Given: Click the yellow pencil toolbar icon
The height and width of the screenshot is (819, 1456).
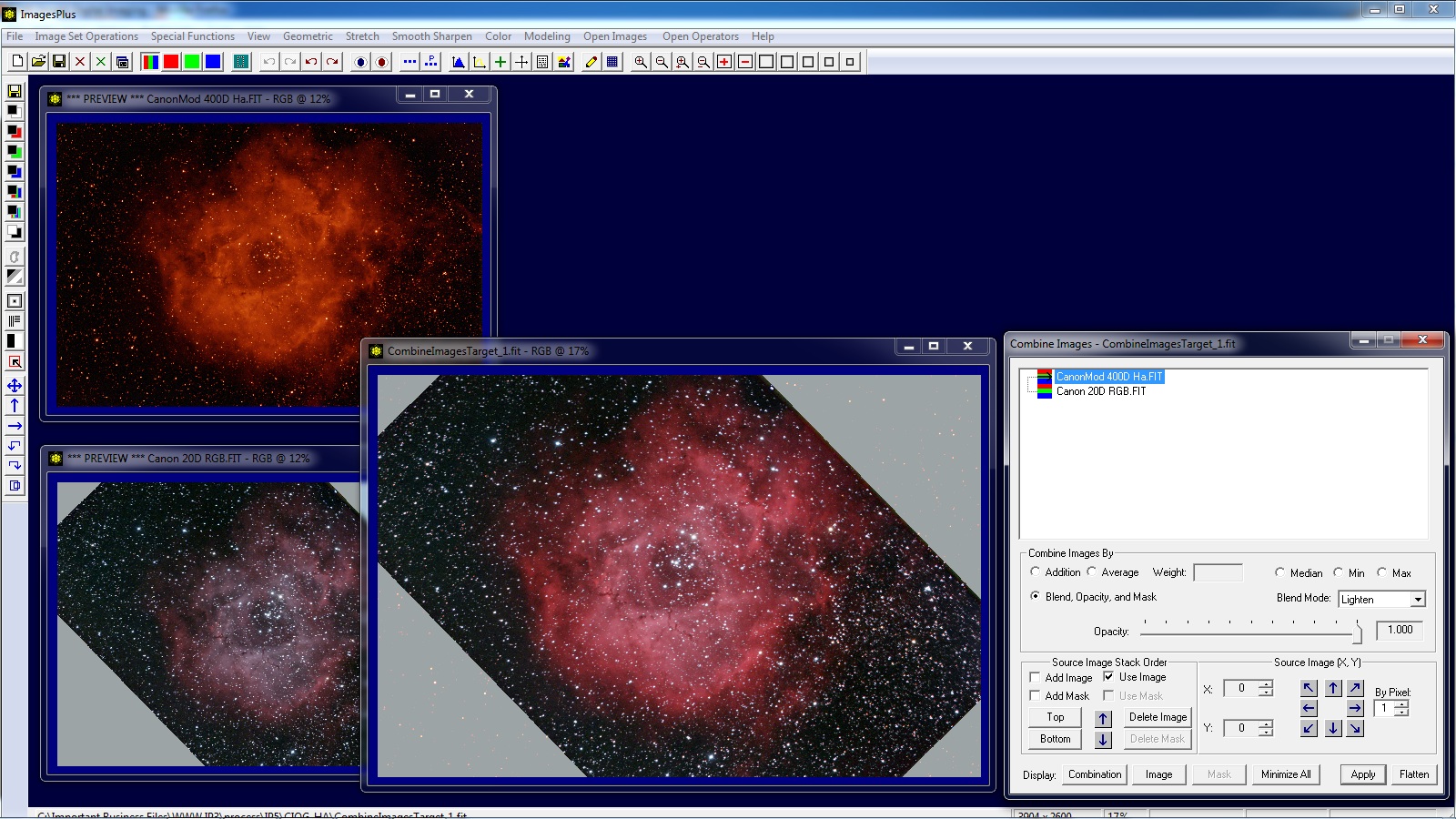Looking at the screenshot, I should pos(591,62).
